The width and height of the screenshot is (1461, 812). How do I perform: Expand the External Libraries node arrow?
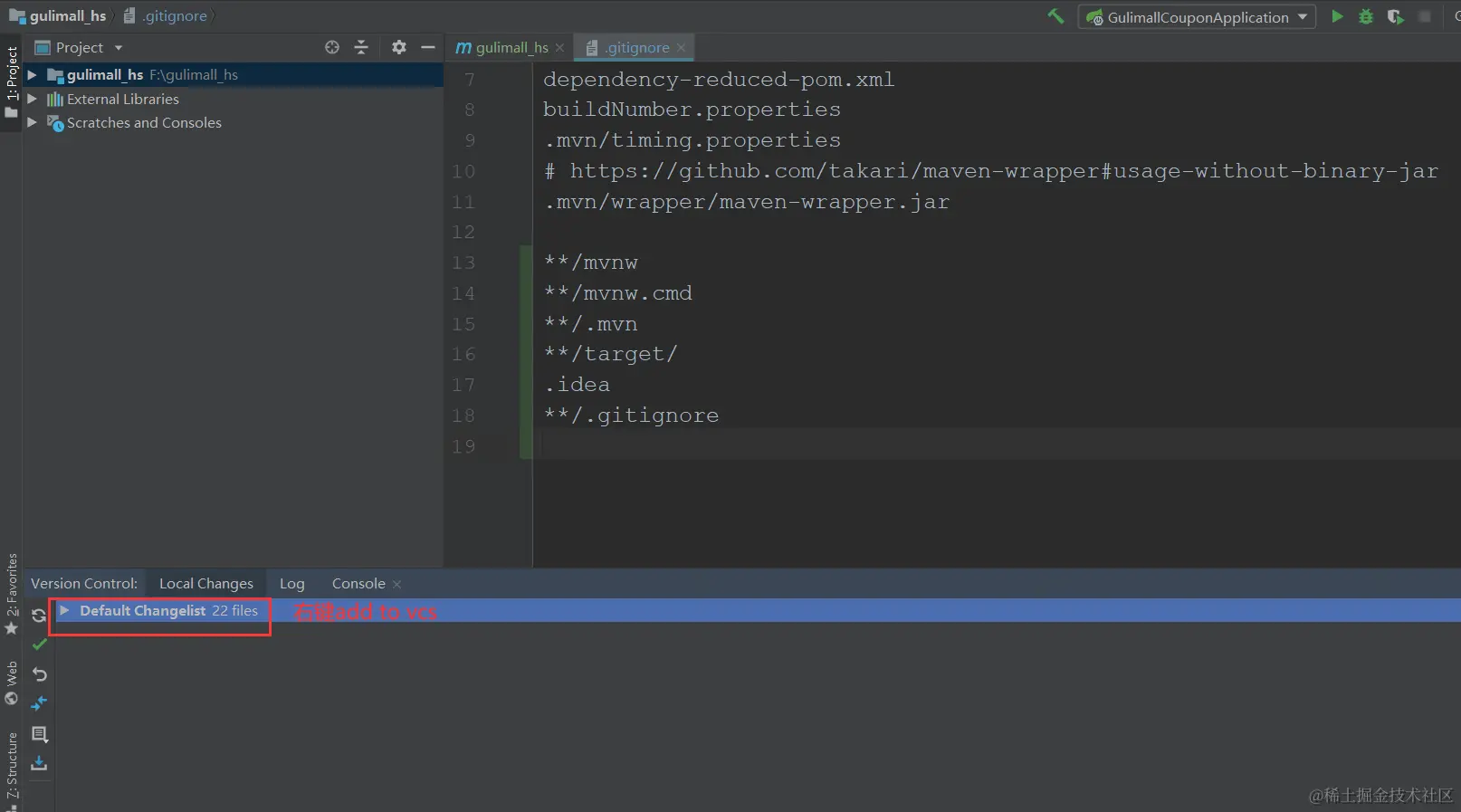coord(33,99)
